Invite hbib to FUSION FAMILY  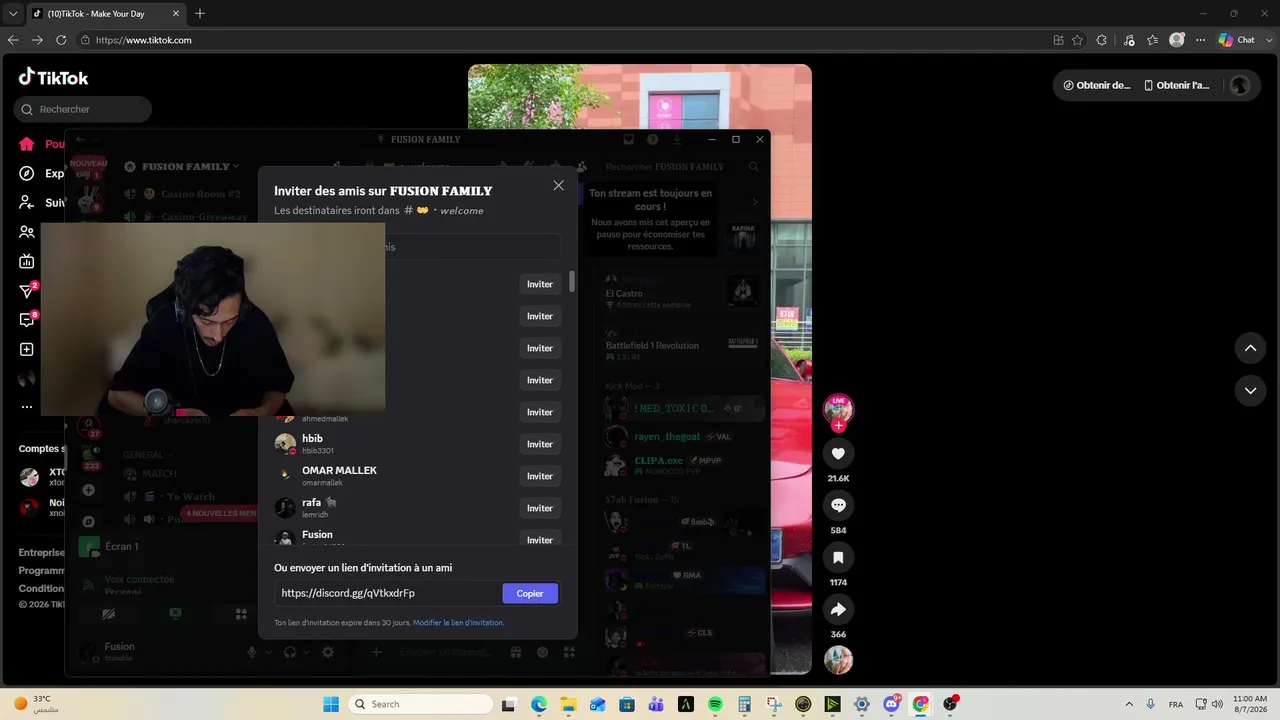click(540, 444)
